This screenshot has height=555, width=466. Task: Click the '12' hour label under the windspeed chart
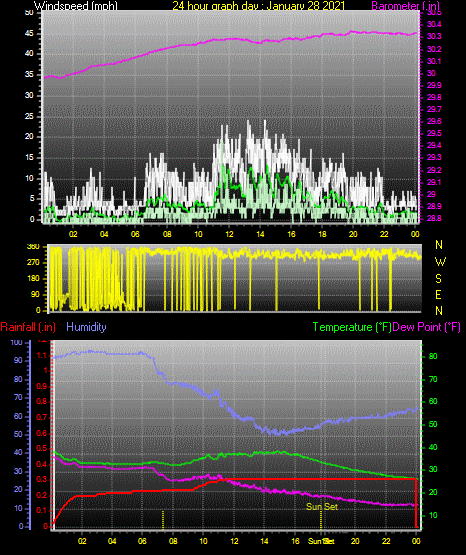pyautogui.click(x=229, y=234)
